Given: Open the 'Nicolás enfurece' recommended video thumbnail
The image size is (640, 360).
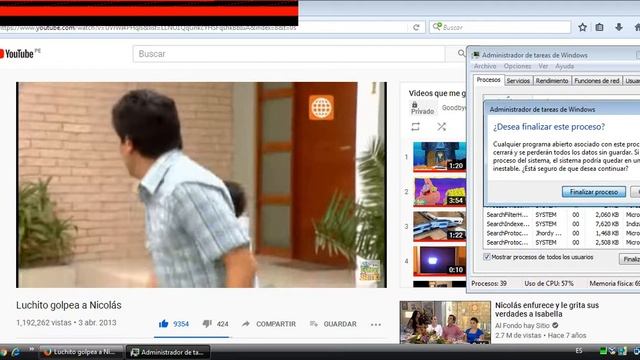Looking at the screenshot, I should (x=445, y=322).
